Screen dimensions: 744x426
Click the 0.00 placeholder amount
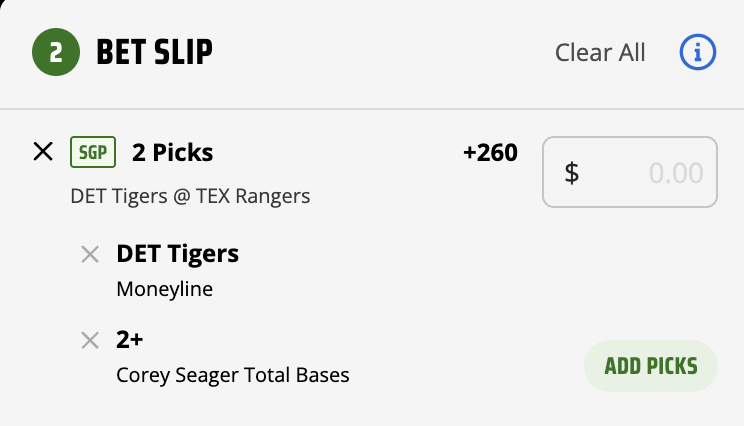pos(676,173)
